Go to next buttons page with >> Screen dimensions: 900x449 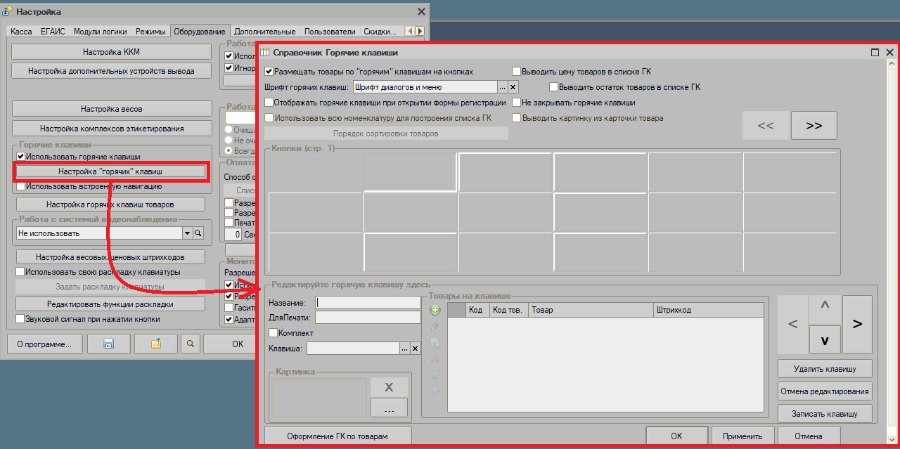point(814,125)
